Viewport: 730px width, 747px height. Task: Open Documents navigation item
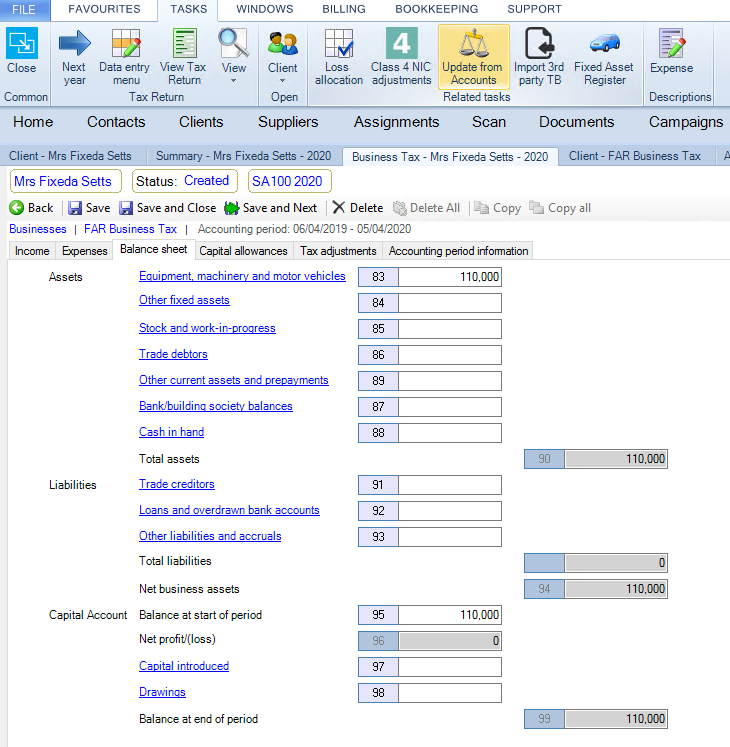tap(577, 122)
